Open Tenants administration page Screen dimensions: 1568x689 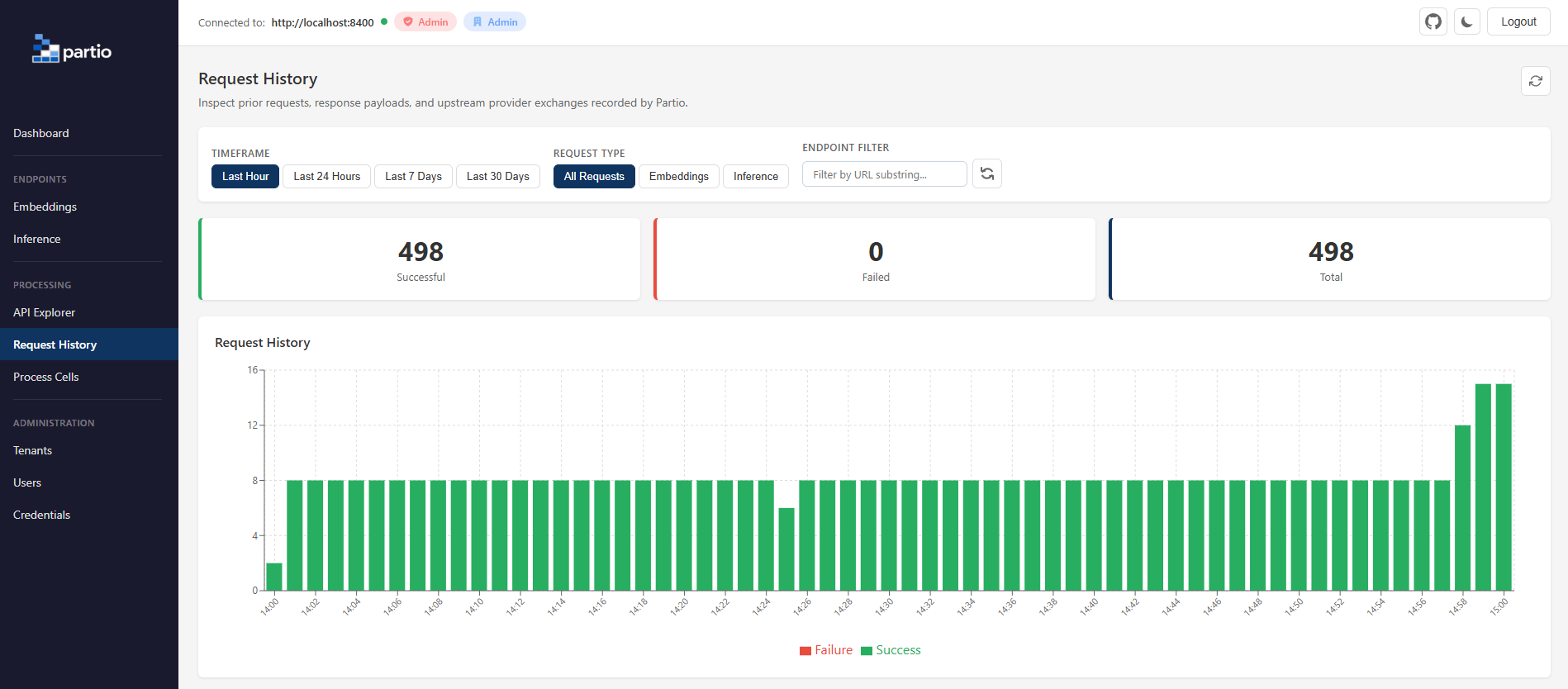(x=89, y=450)
